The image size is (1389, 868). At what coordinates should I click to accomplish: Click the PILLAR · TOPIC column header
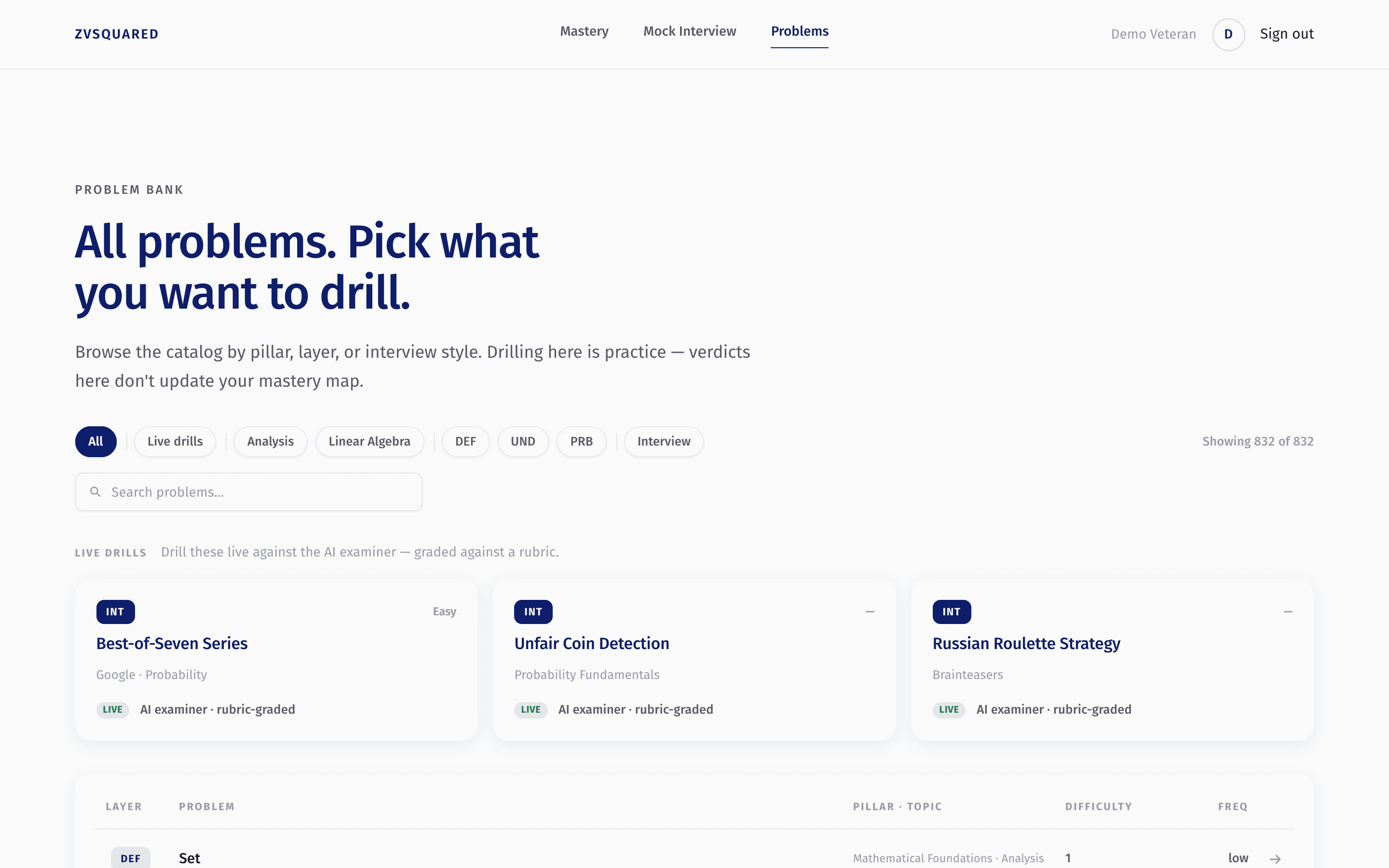pos(897,806)
